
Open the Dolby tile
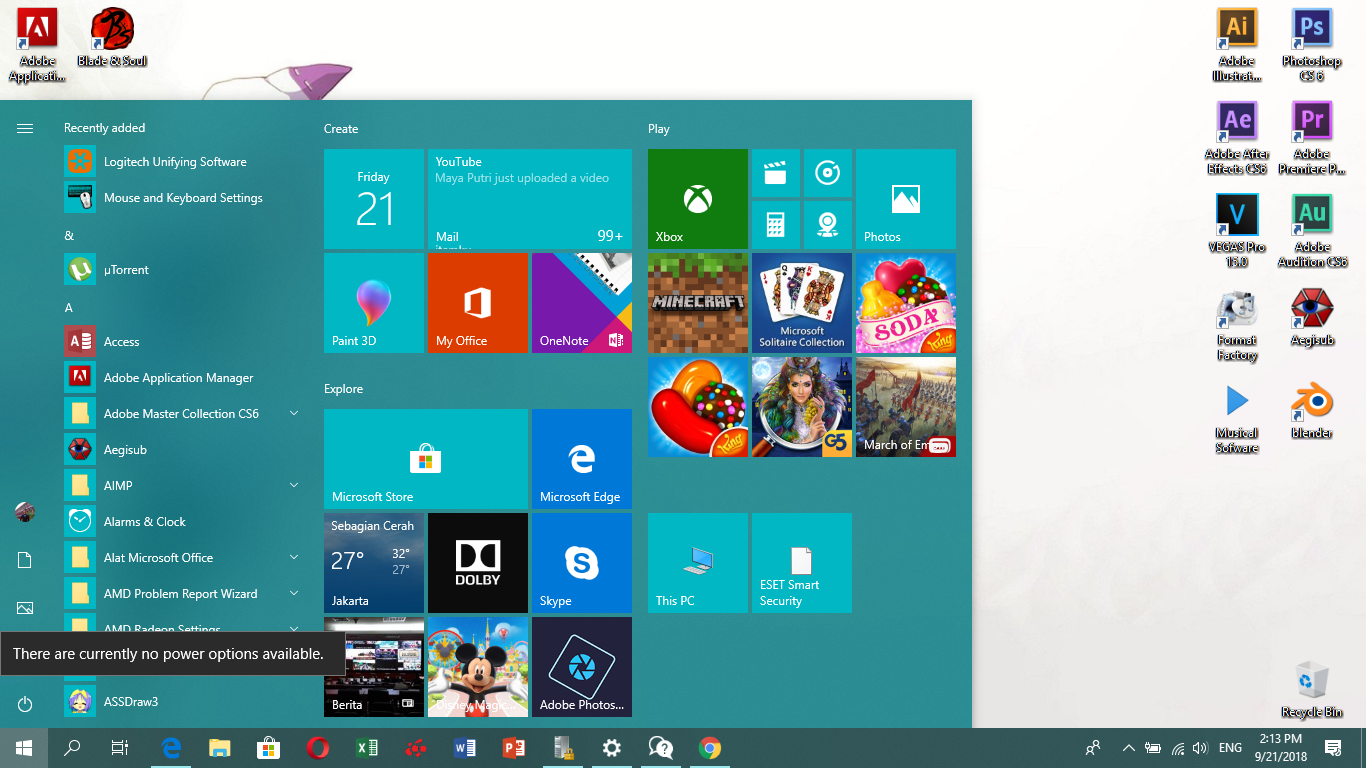478,563
